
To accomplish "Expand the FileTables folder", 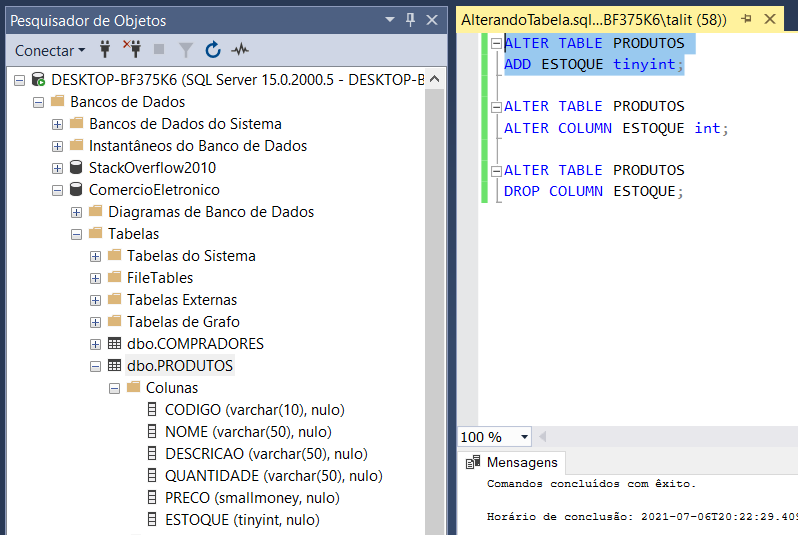I will tap(95, 278).
